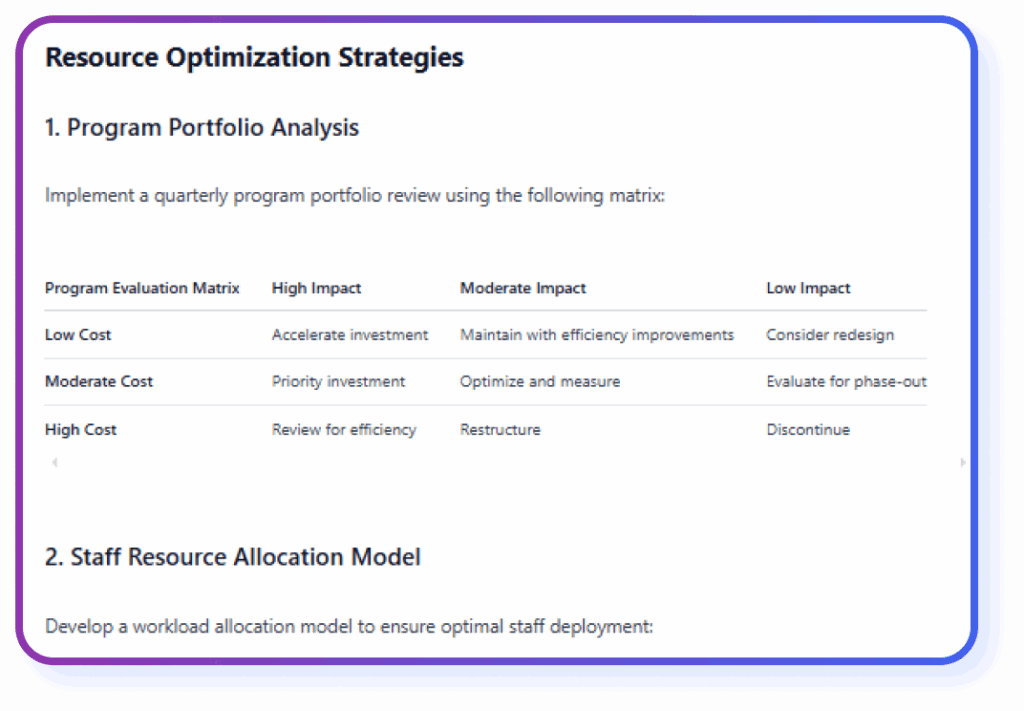This screenshot has height=711, width=1024.
Task: Click the Program Evaluation Matrix column header
Action: pyautogui.click(x=142, y=288)
